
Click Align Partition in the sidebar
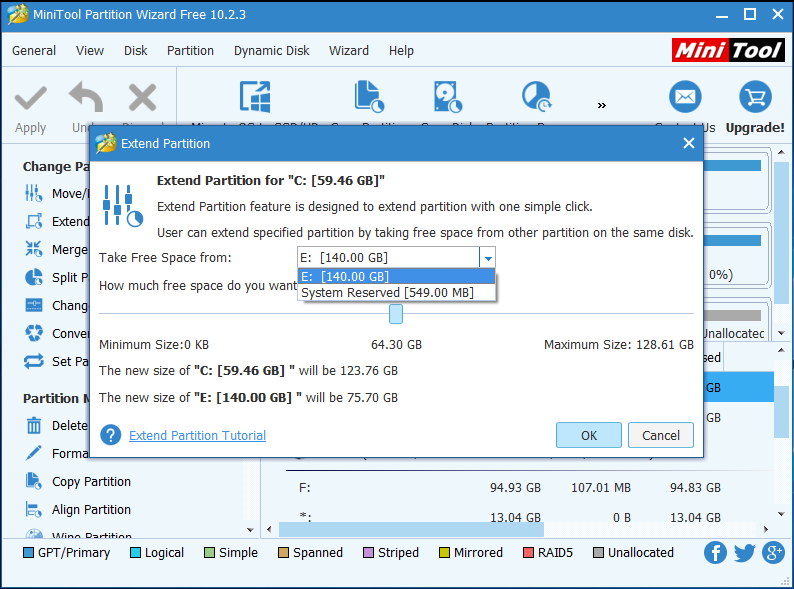tap(91, 509)
